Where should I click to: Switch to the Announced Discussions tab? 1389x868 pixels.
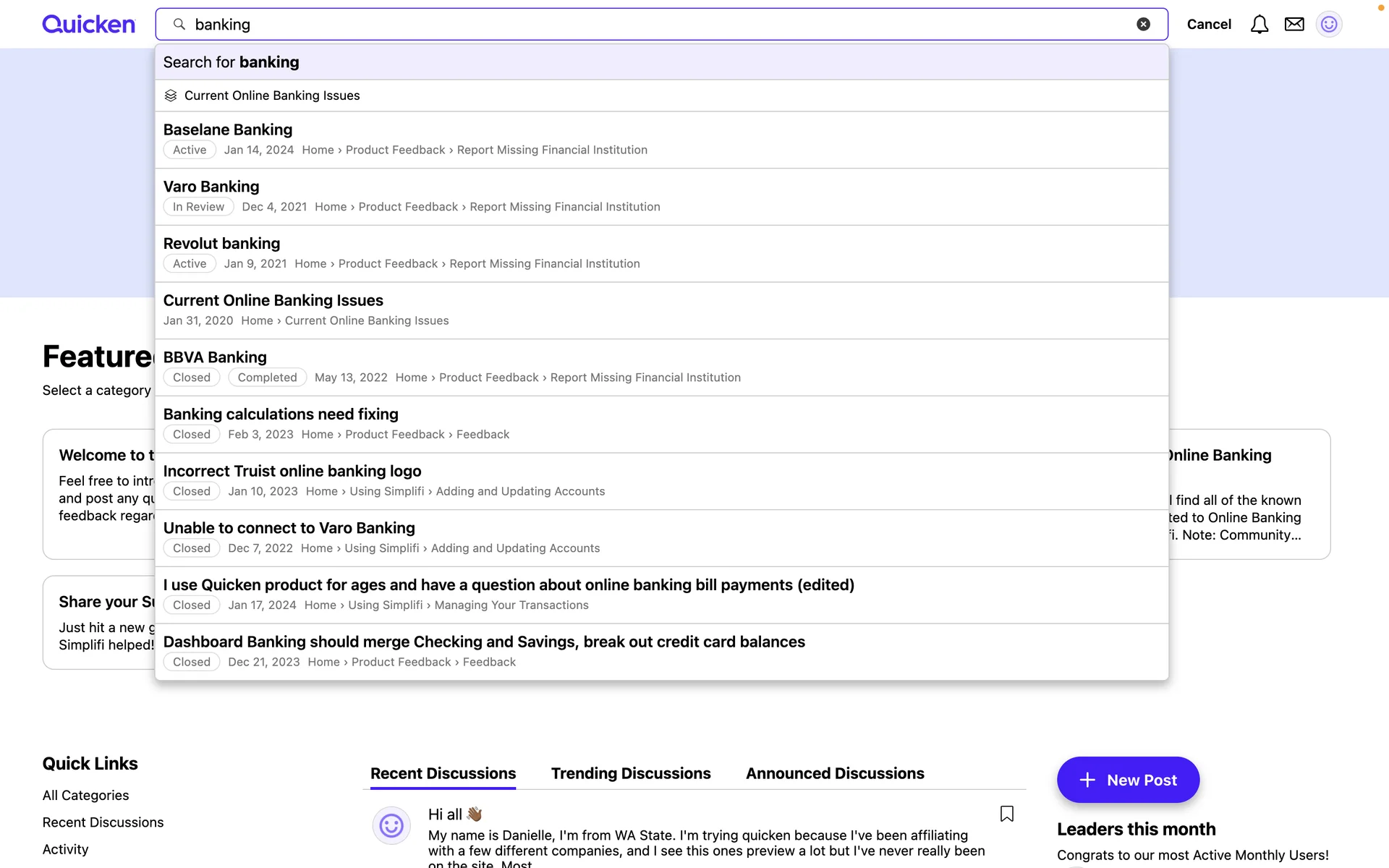point(835,773)
